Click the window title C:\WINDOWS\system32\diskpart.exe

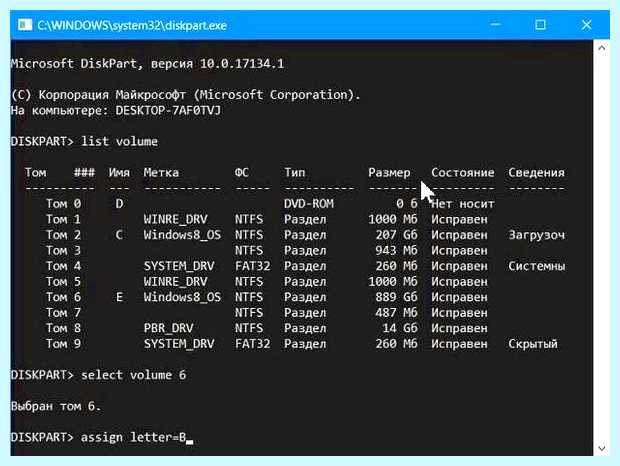(132, 26)
